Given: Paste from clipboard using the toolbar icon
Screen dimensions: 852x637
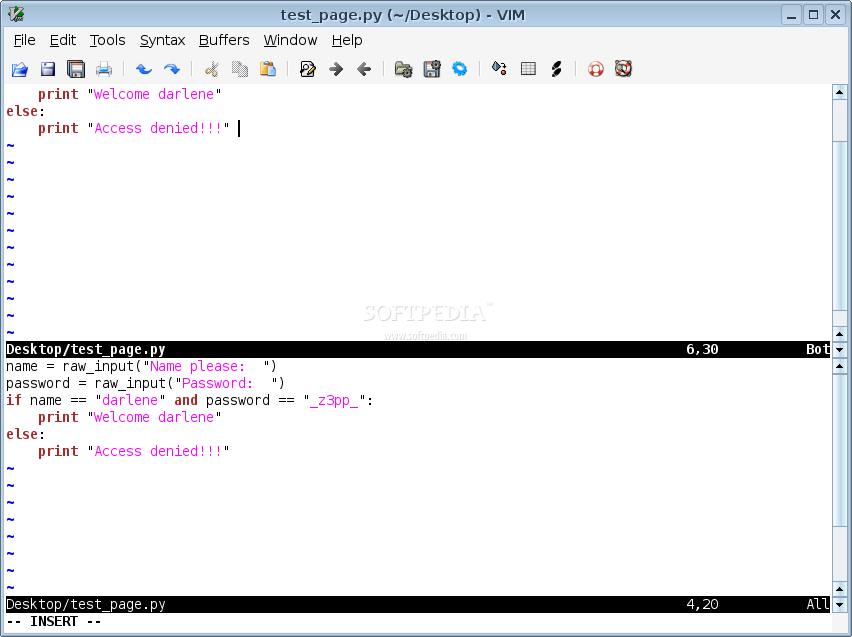Looking at the screenshot, I should pos(268,69).
